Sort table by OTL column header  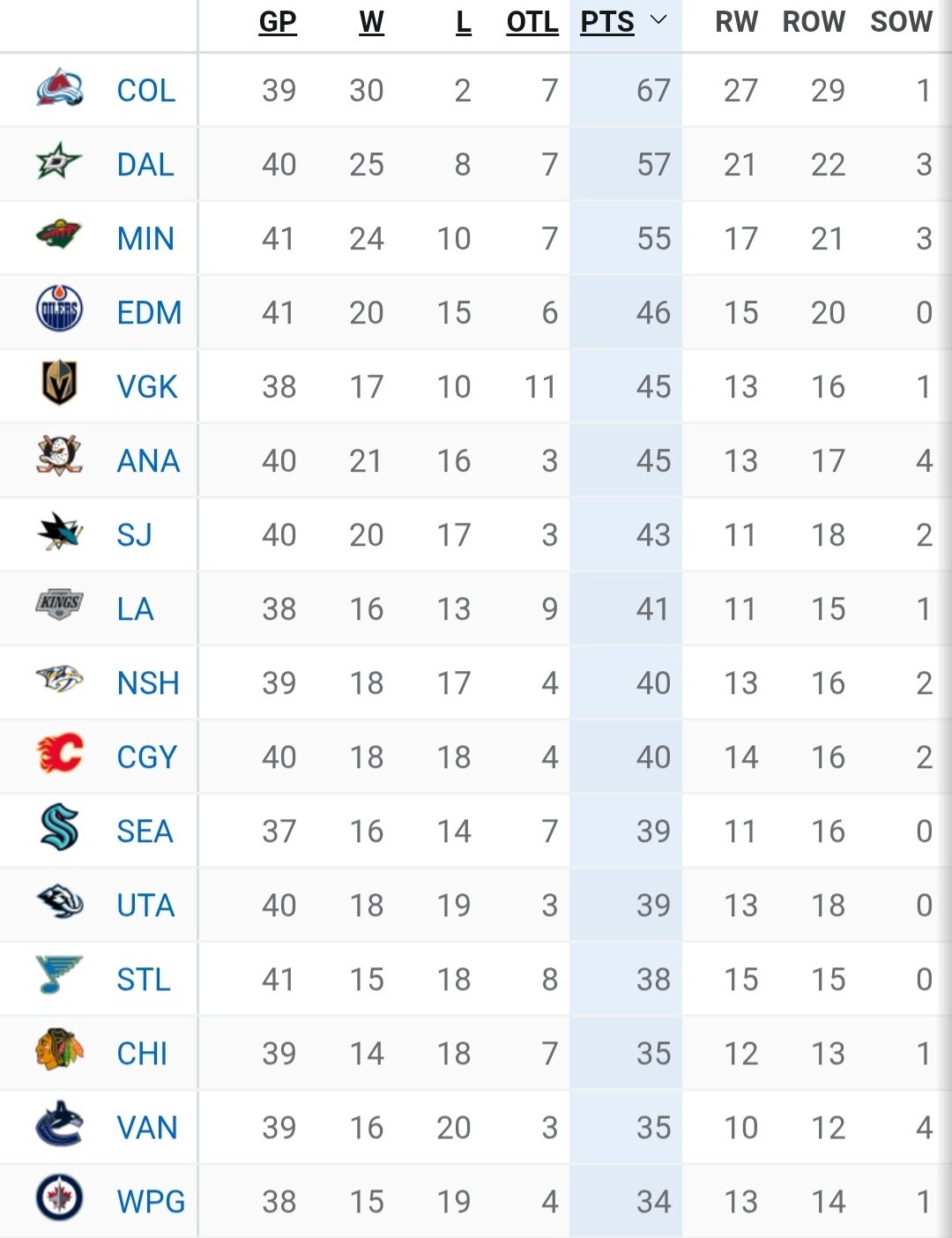point(532,22)
